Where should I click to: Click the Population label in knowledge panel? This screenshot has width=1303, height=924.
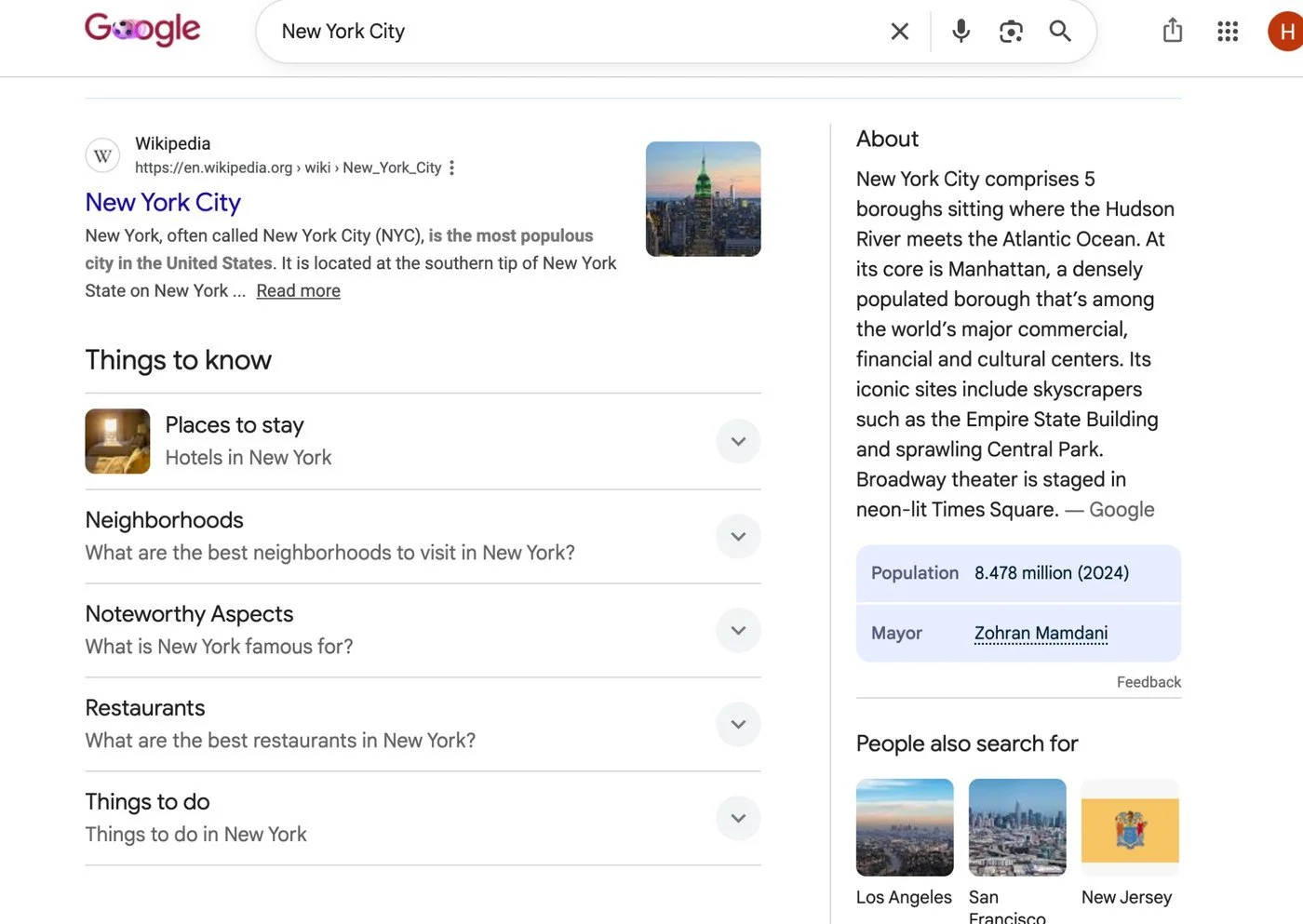tap(915, 573)
